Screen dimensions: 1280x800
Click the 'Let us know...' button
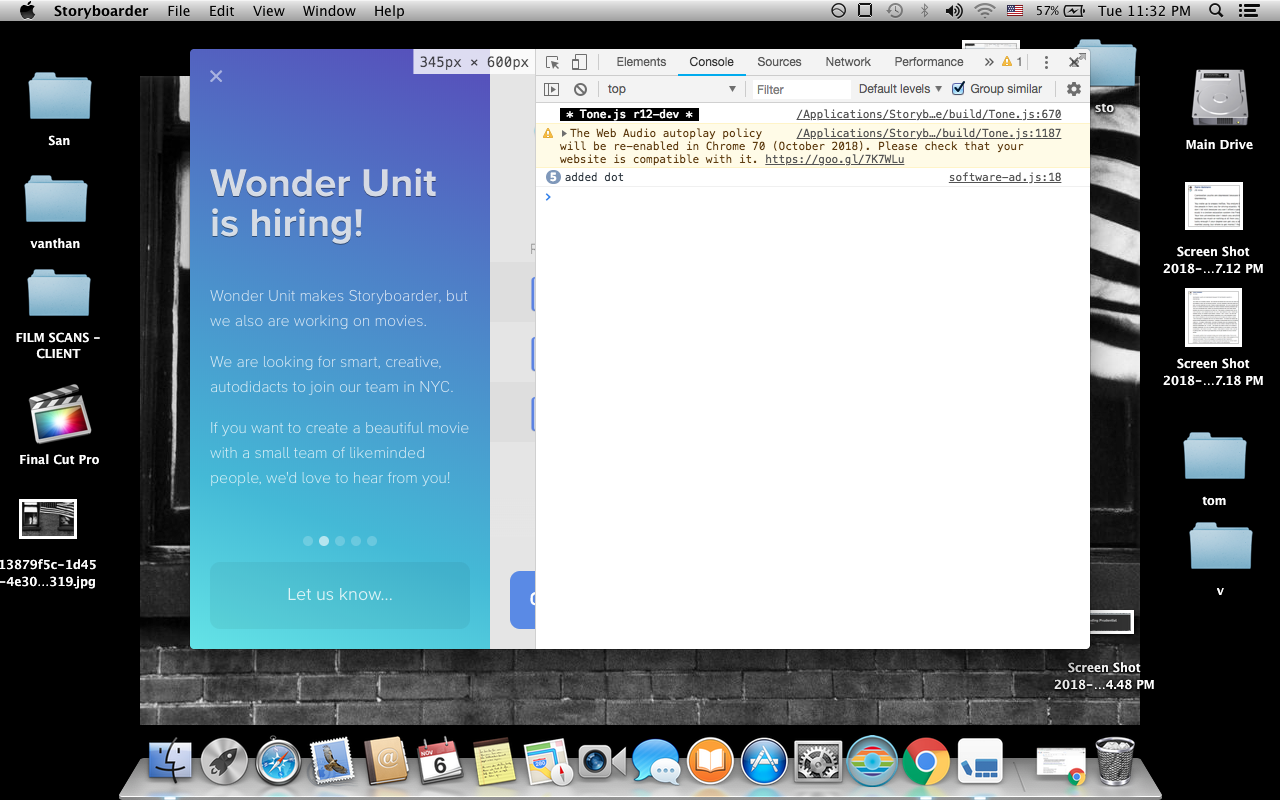click(x=339, y=594)
